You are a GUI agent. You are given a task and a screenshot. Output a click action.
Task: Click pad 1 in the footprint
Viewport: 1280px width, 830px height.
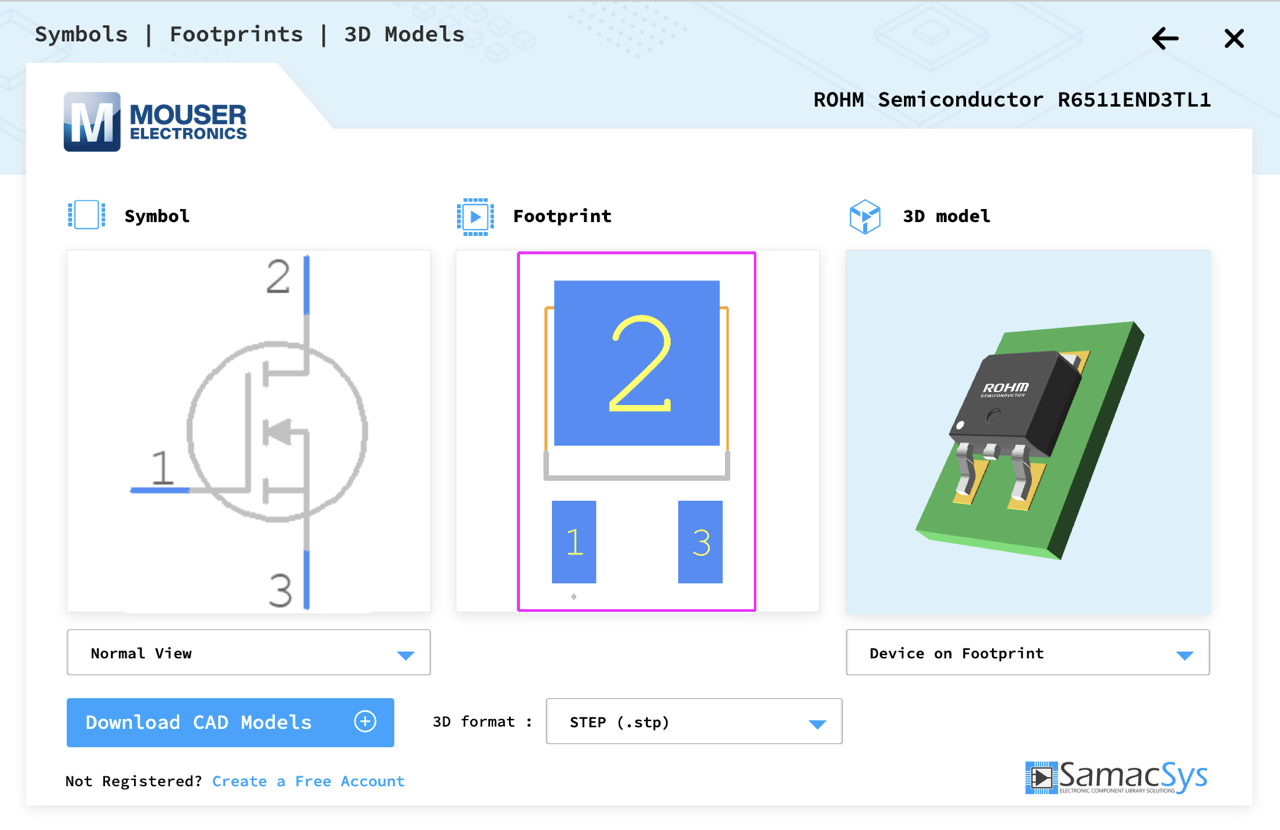coord(574,542)
